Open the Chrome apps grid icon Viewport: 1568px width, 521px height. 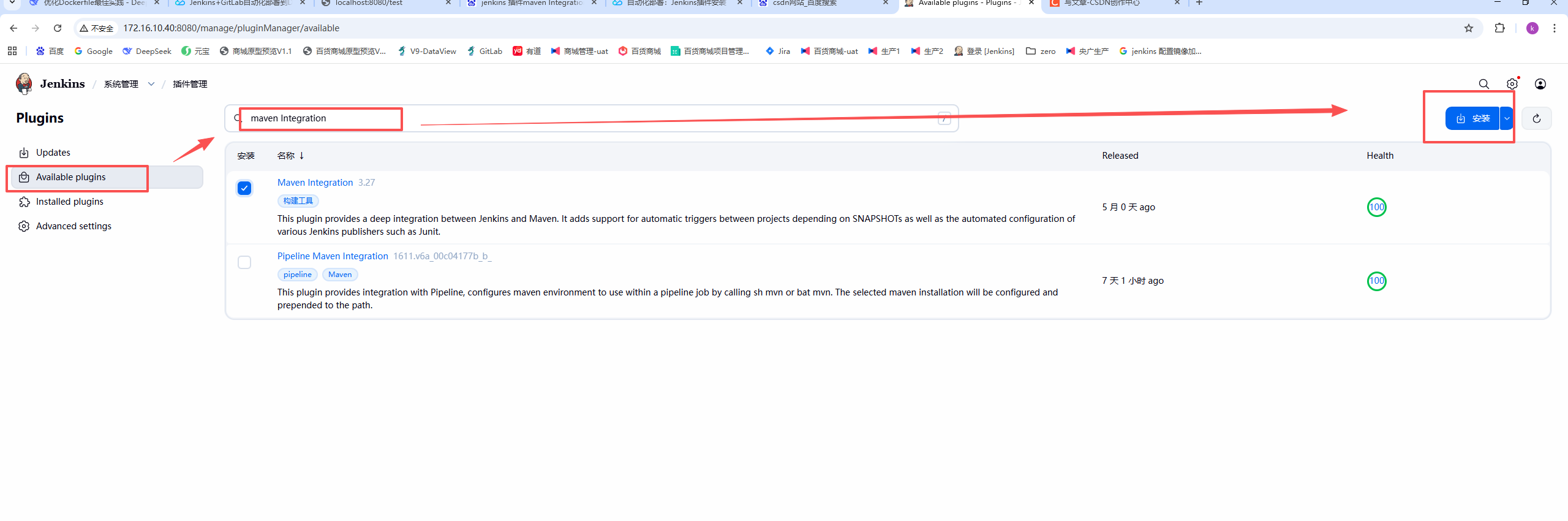tap(12, 51)
